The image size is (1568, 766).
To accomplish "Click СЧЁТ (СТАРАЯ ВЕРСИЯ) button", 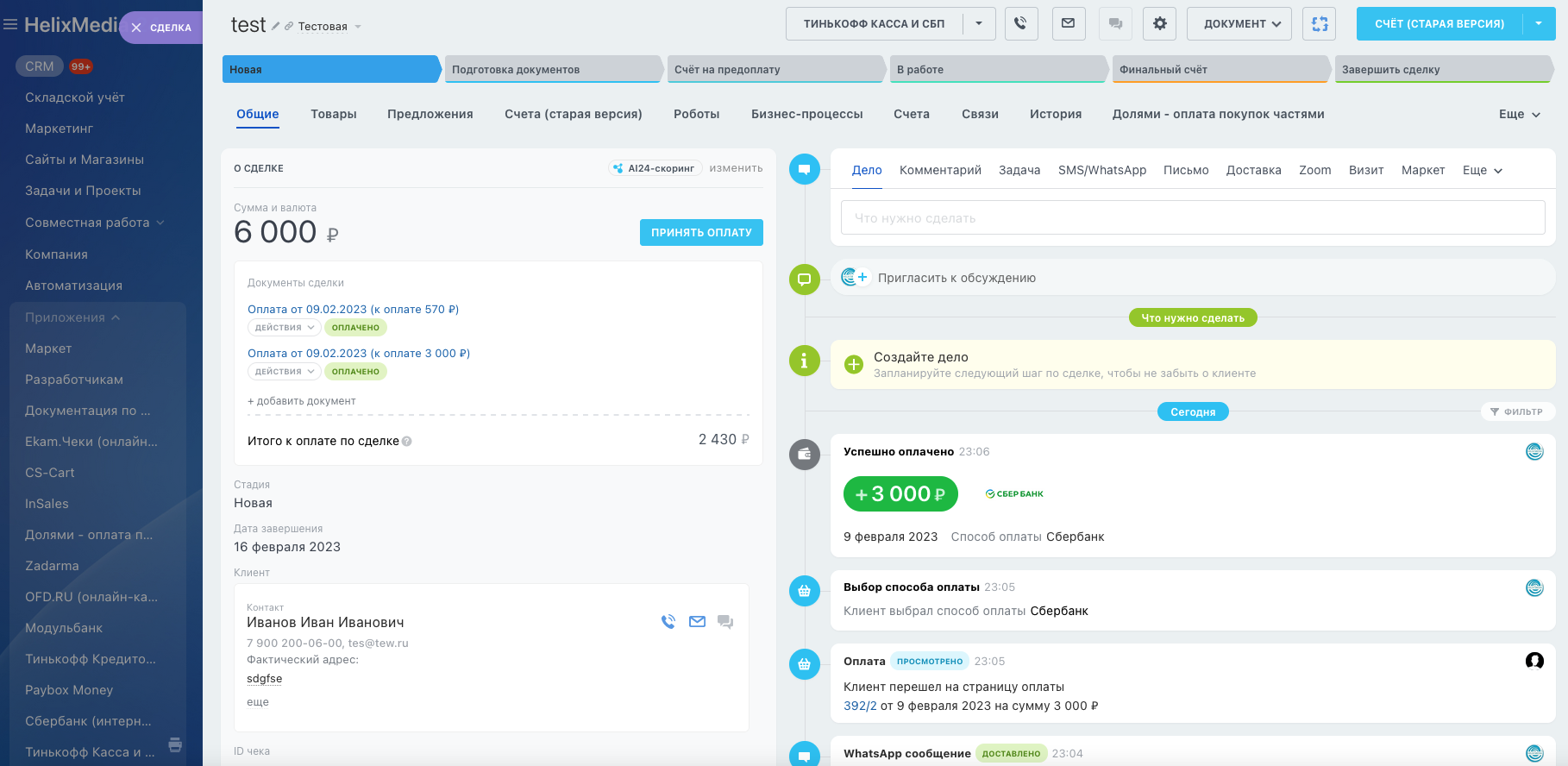I will point(1439,23).
